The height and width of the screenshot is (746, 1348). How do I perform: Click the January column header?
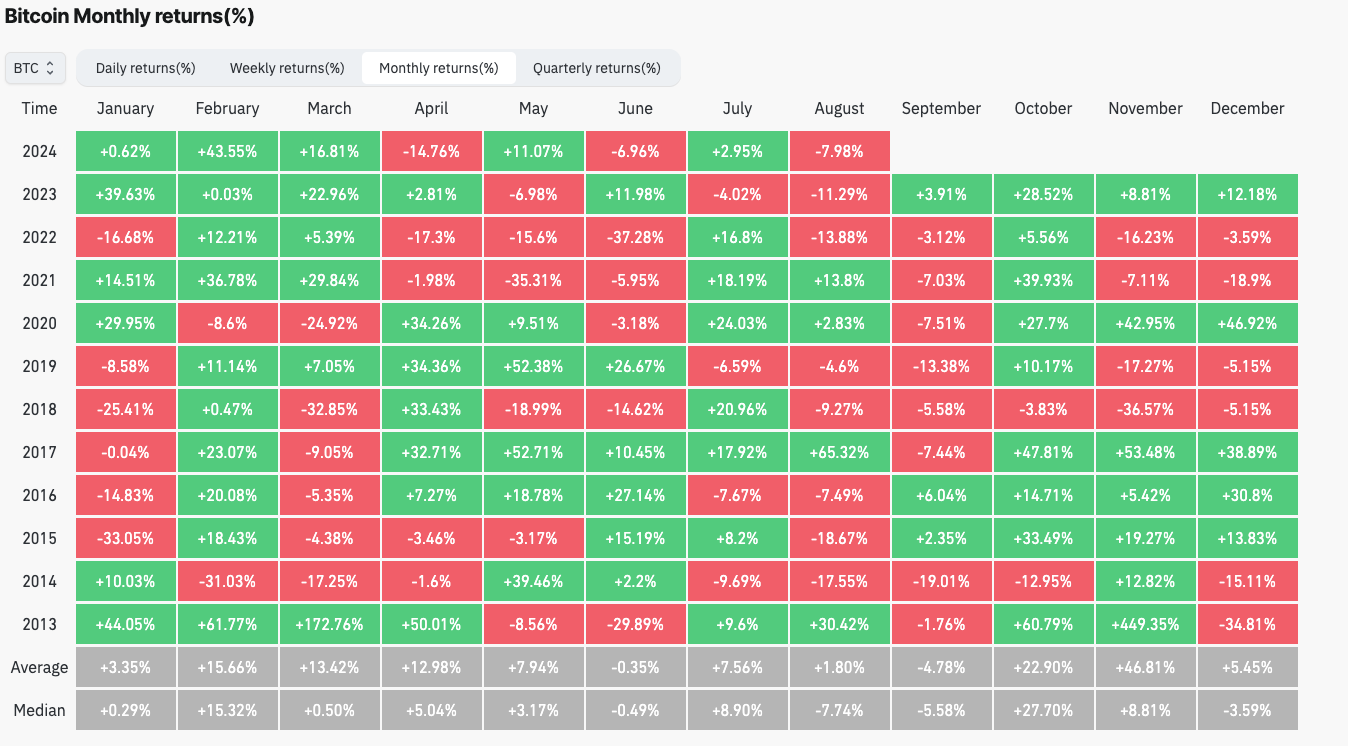click(126, 108)
